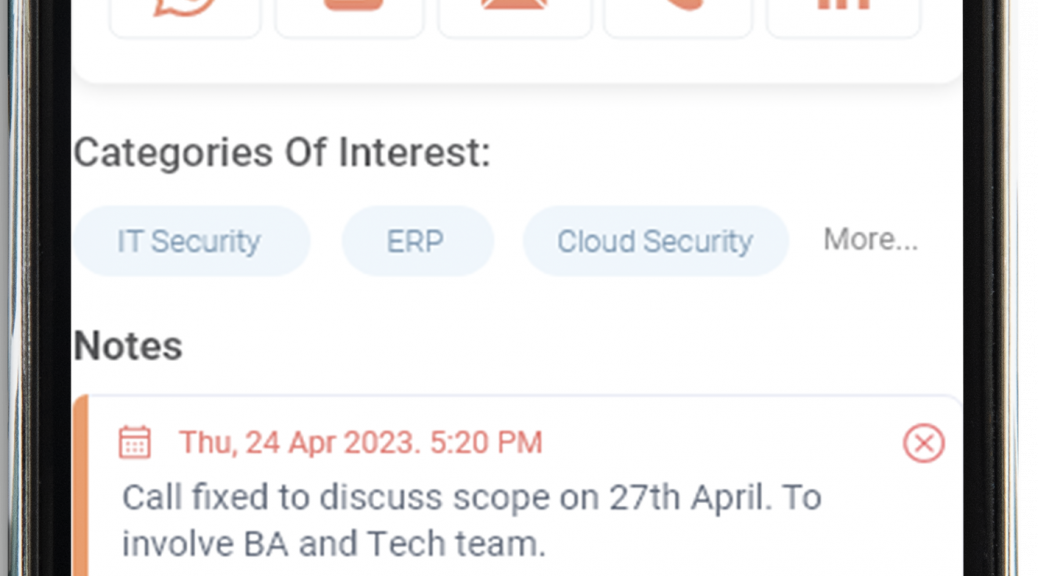Click the phone button card

point(679,17)
